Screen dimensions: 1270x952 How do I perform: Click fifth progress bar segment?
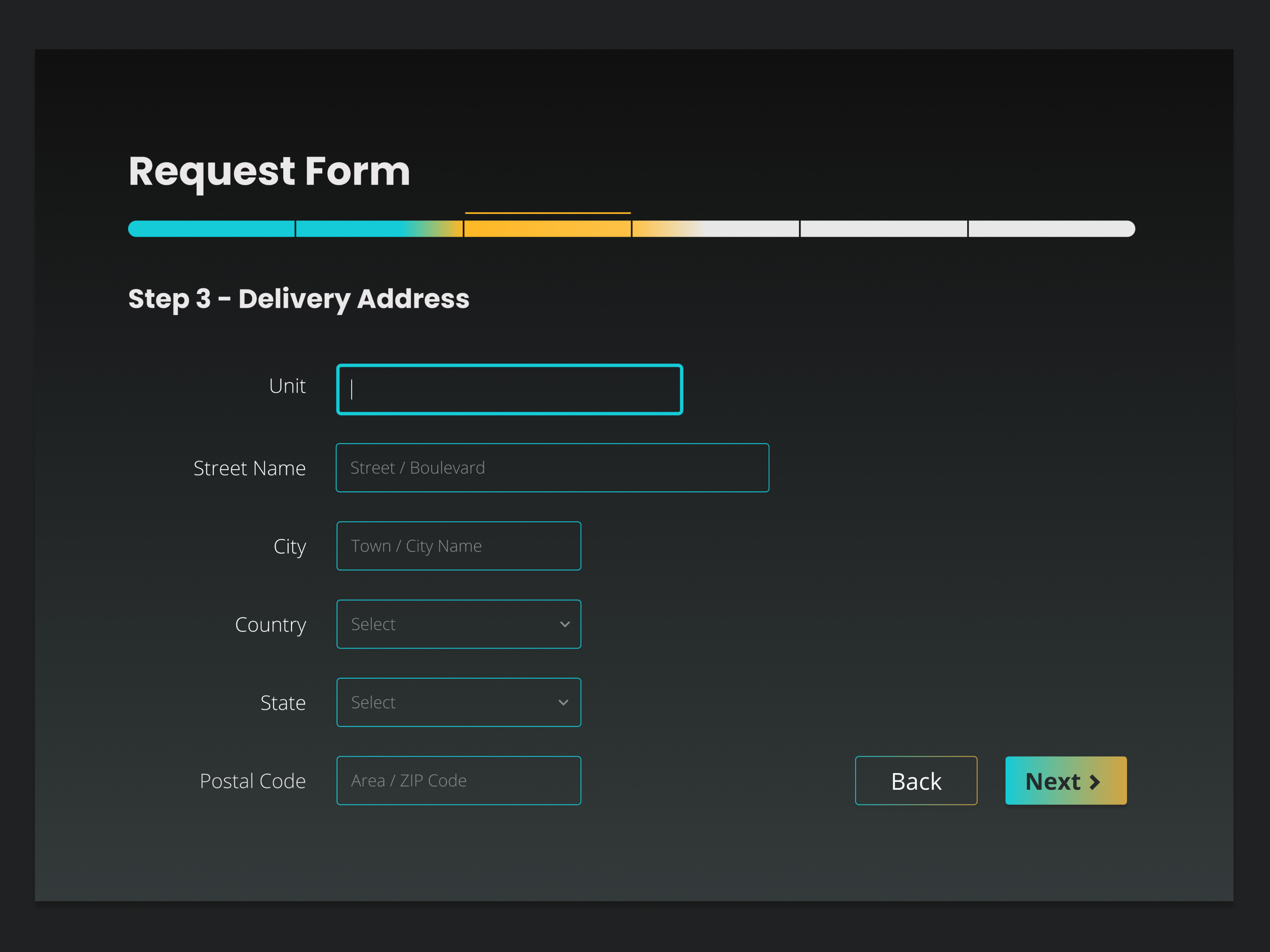(x=883, y=228)
